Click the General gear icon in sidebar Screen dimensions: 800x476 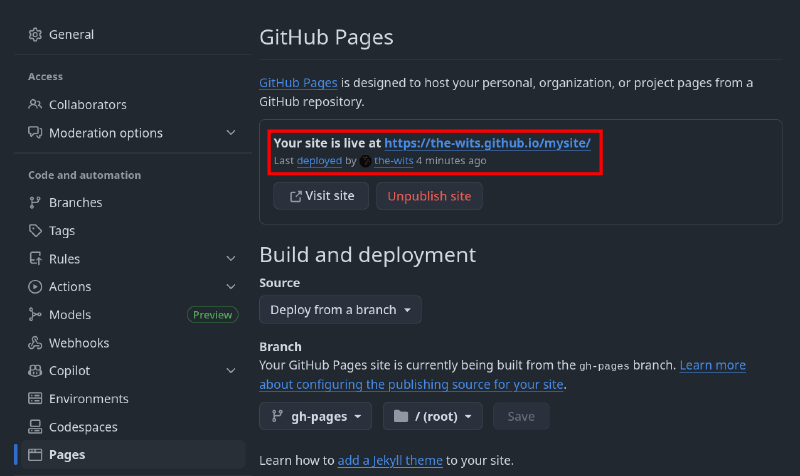click(x=35, y=35)
